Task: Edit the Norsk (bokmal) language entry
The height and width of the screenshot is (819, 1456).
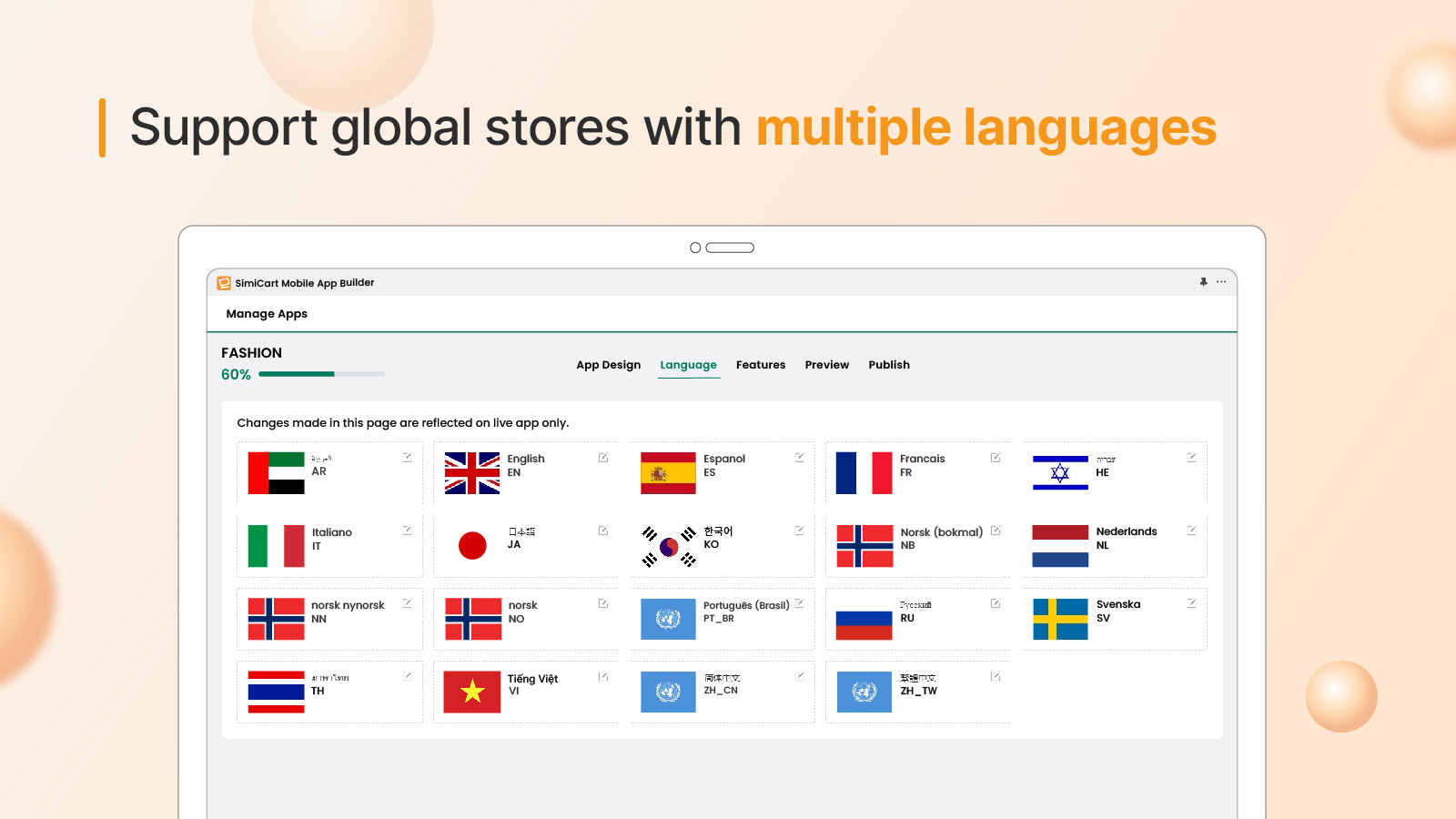Action: point(996,531)
